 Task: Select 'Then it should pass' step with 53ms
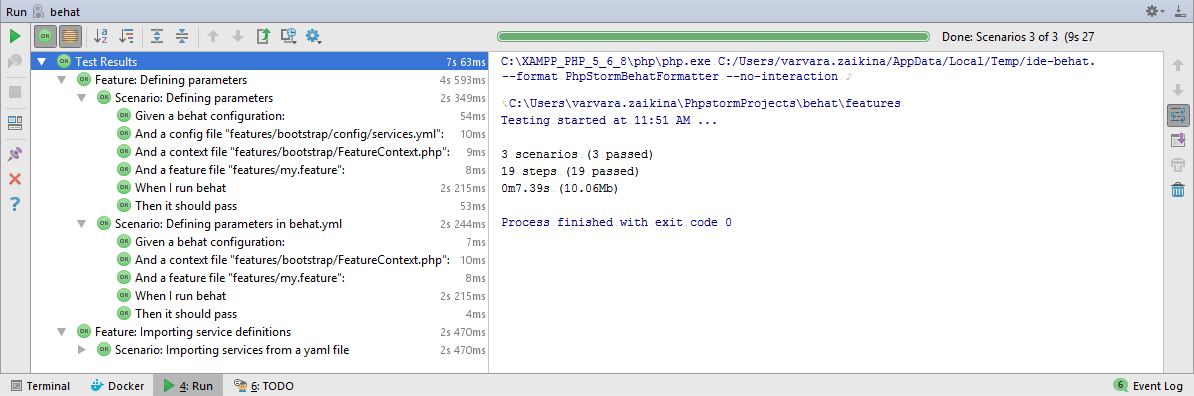coord(260,206)
